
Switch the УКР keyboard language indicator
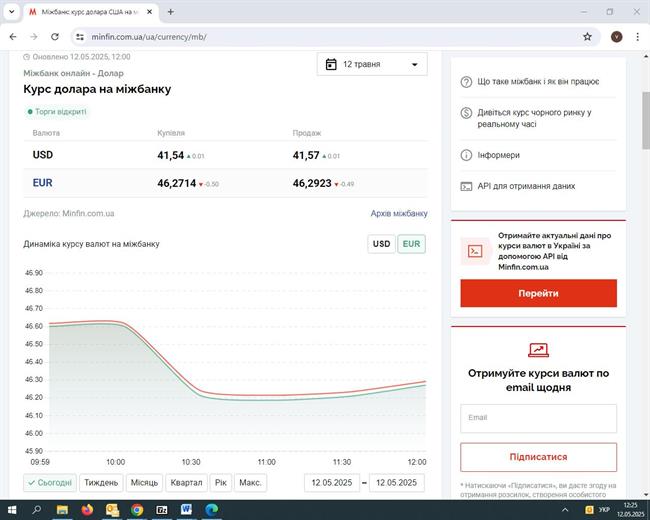(x=604, y=510)
